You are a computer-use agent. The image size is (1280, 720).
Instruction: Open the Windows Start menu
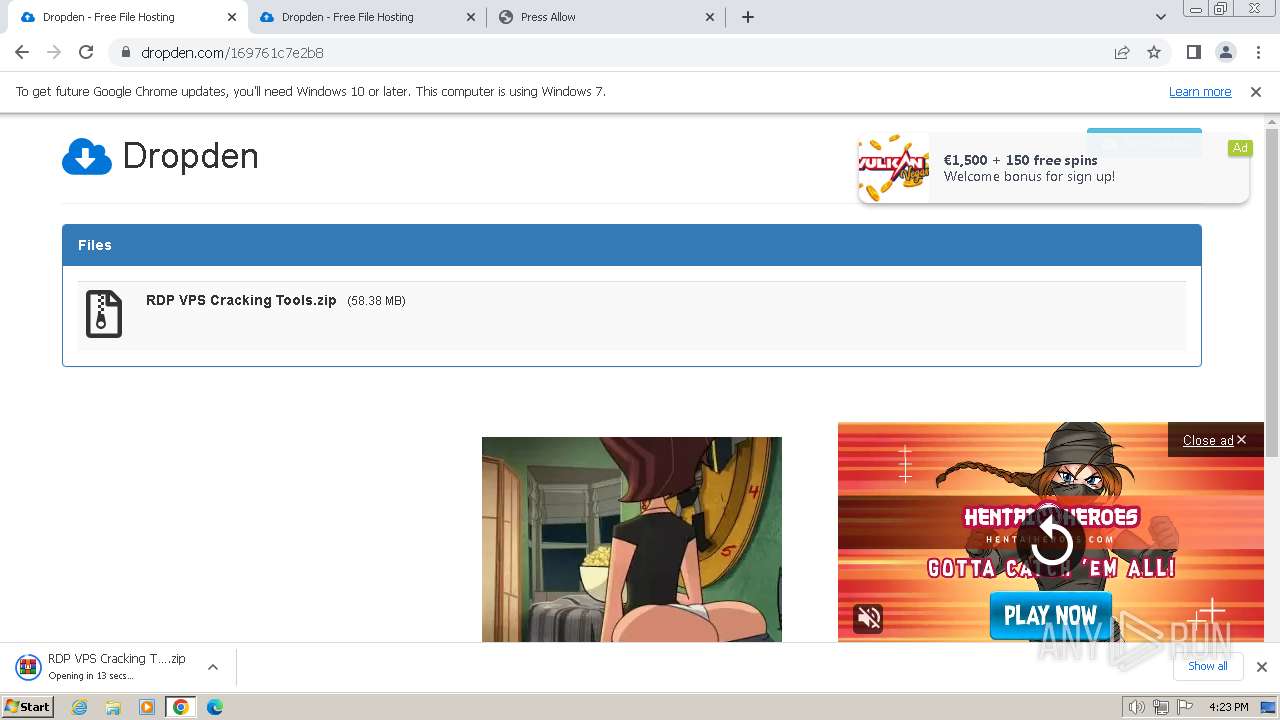[x=28, y=707]
